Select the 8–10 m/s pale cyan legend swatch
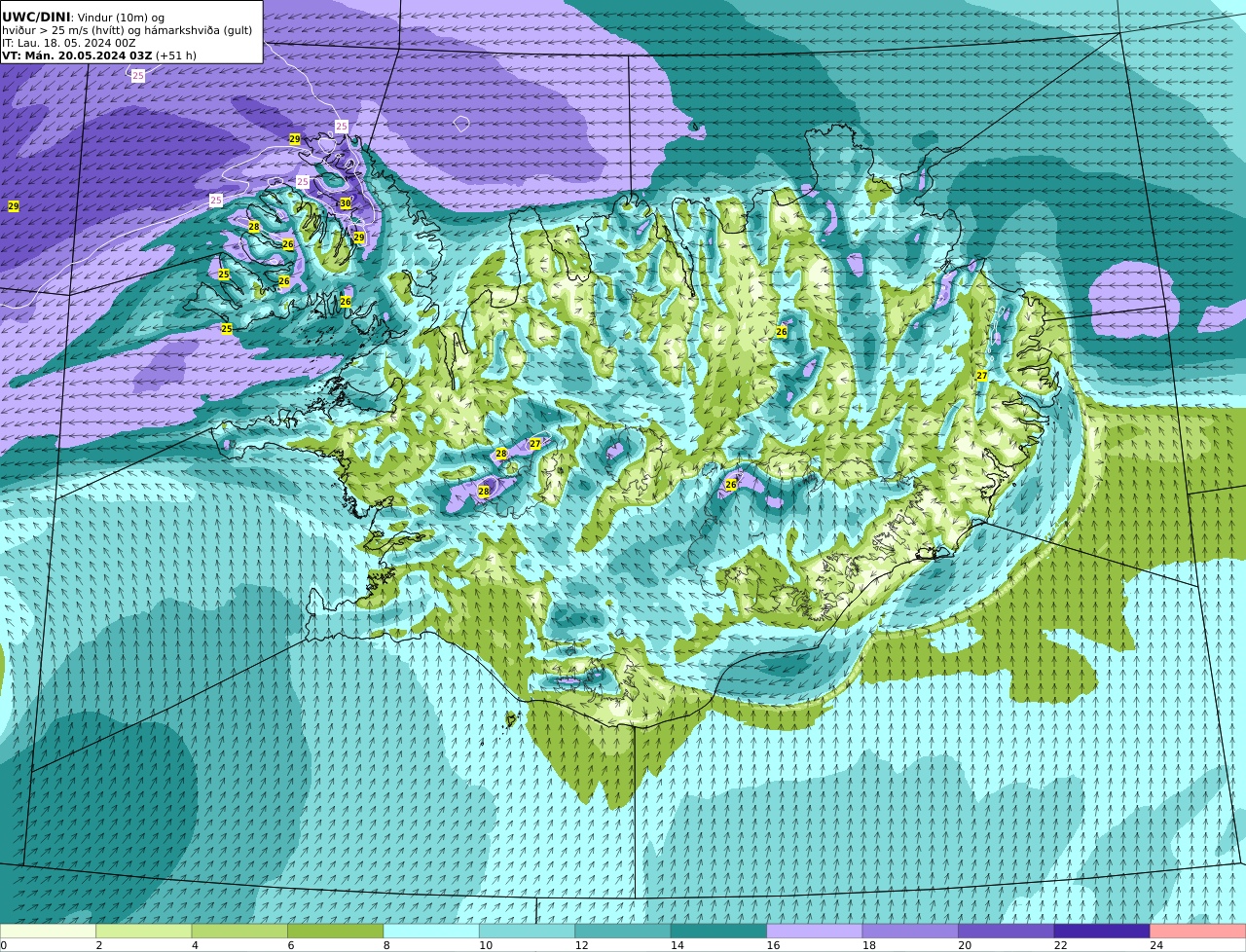 (x=431, y=932)
